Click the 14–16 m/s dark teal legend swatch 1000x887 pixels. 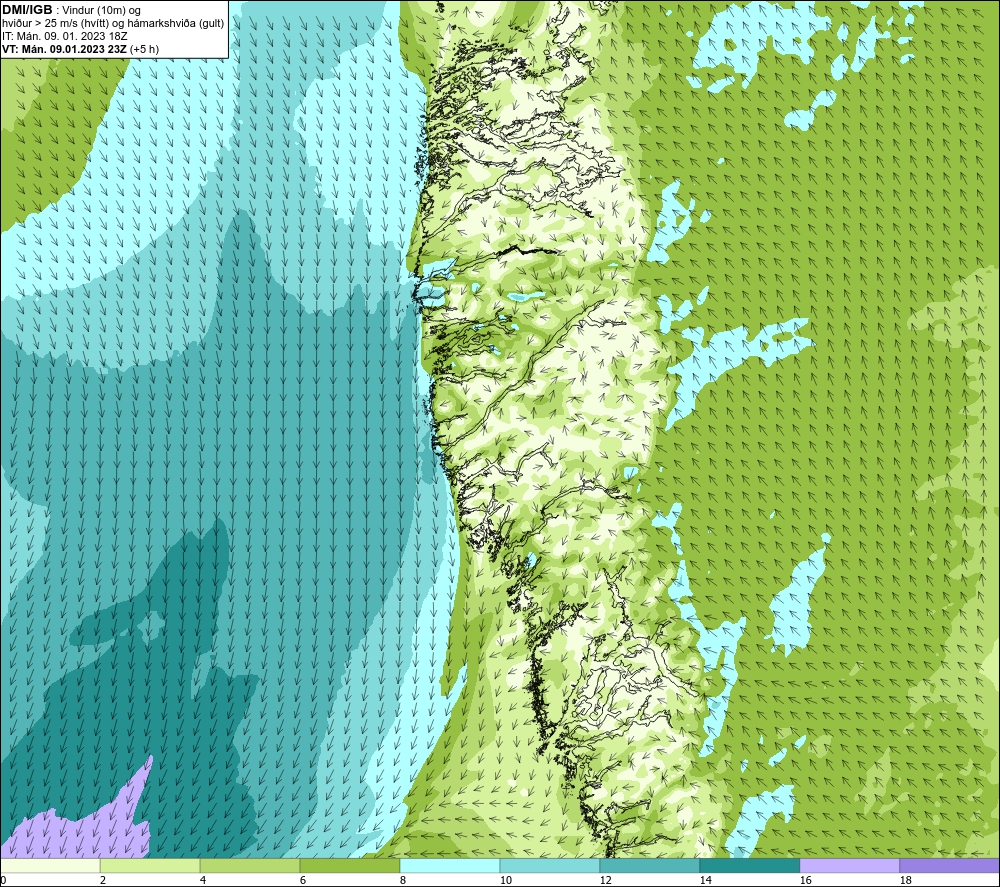[749, 866]
